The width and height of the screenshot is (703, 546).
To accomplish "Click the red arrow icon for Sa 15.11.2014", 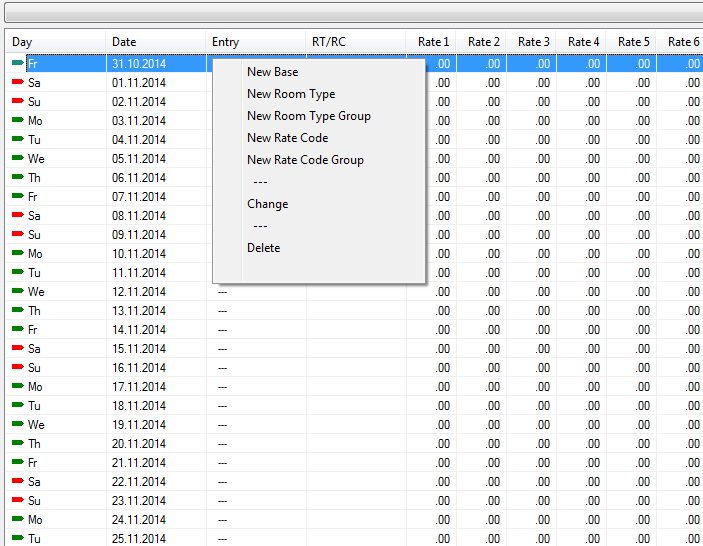I will click(18, 349).
